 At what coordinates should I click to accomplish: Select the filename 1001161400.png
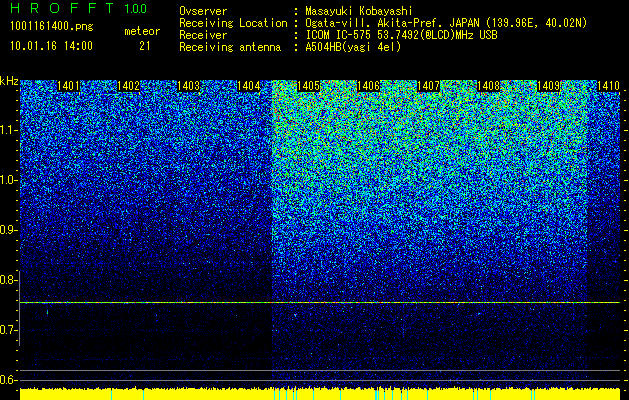[52, 27]
